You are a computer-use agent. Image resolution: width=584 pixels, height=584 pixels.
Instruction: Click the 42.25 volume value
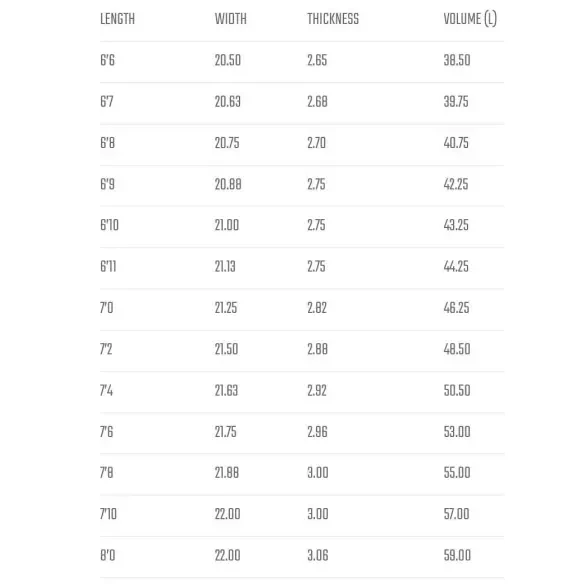coord(456,184)
